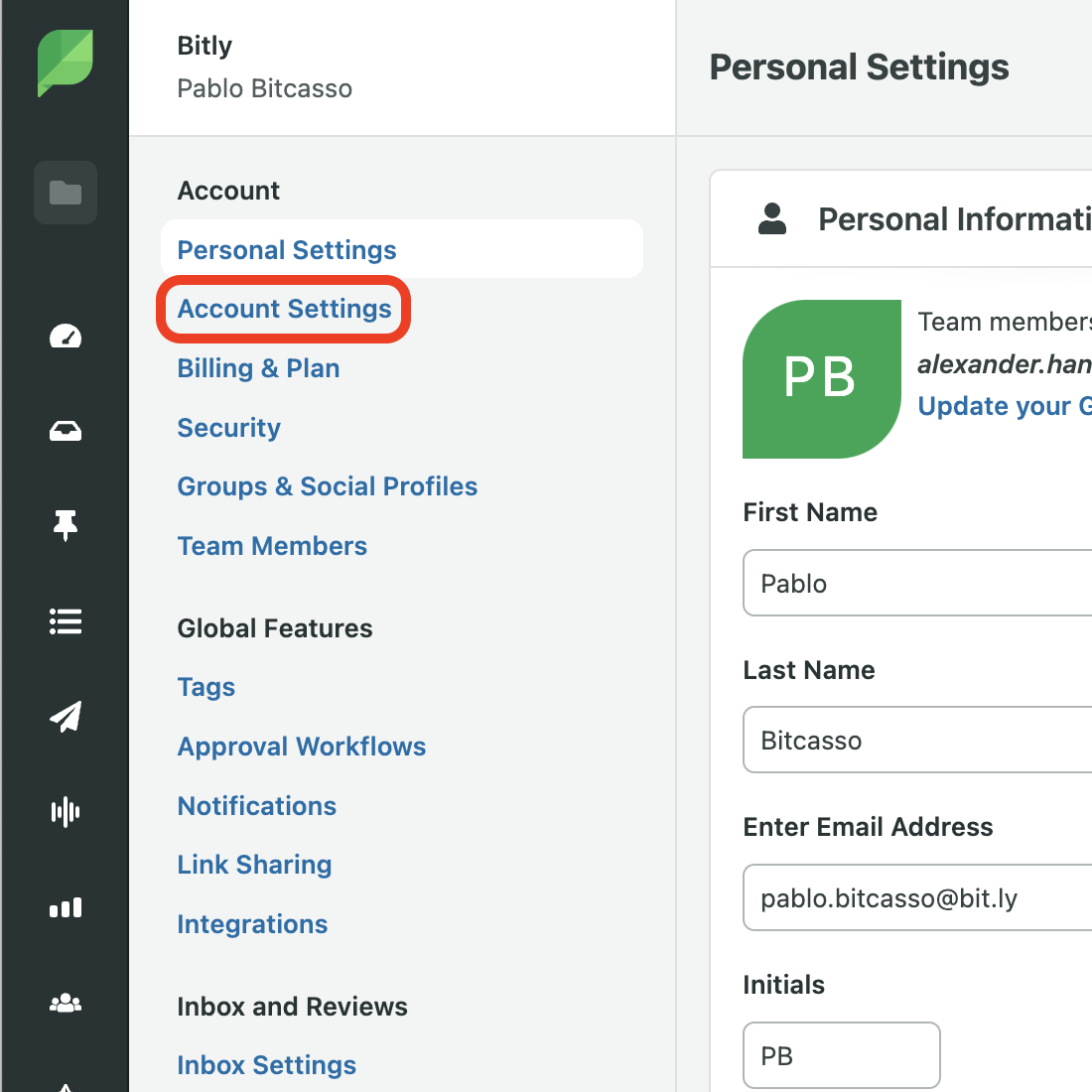Screen dimensions: 1092x1092
Task: Open the Security settings page
Action: tap(228, 427)
